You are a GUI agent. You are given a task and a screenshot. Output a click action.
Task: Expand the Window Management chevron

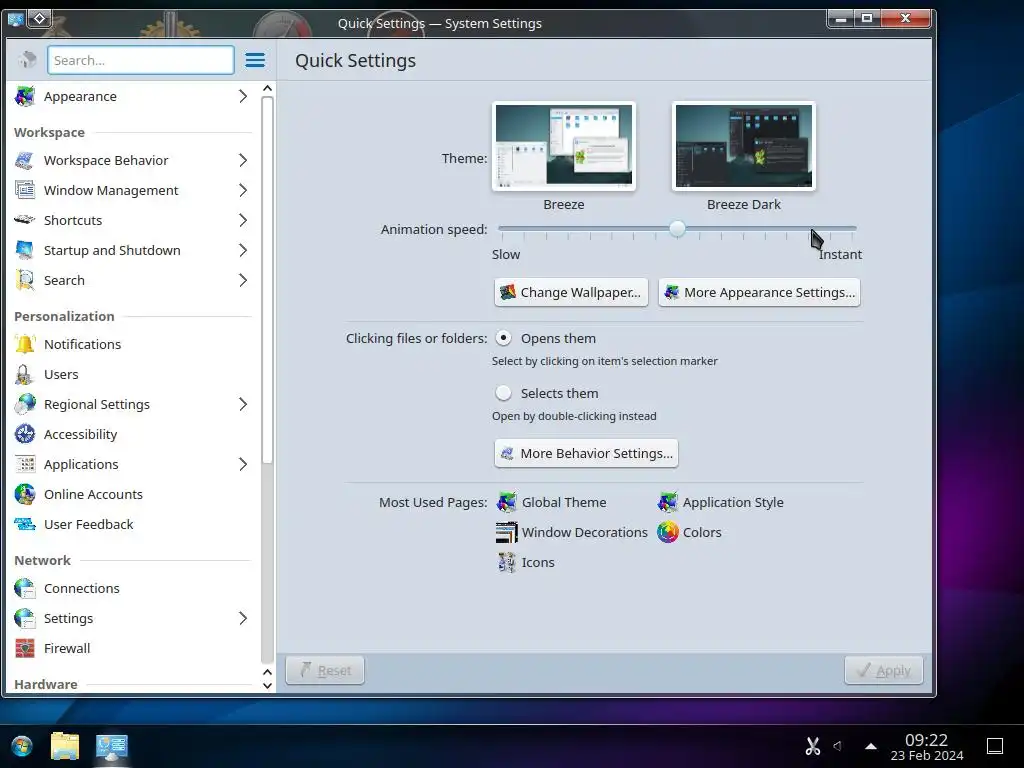tap(243, 190)
